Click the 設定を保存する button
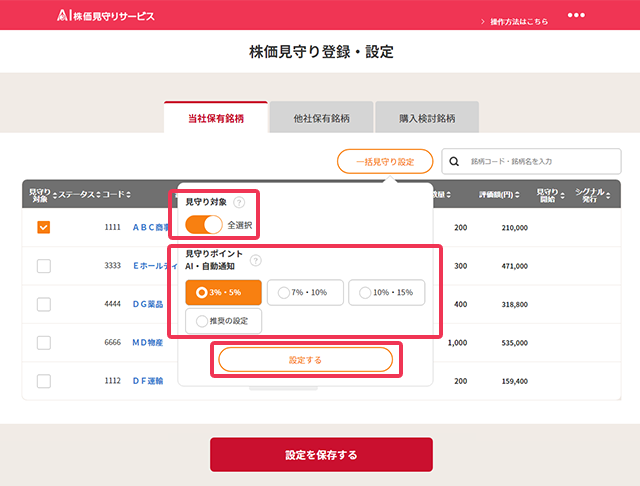The width and height of the screenshot is (640, 486). (x=321, y=455)
